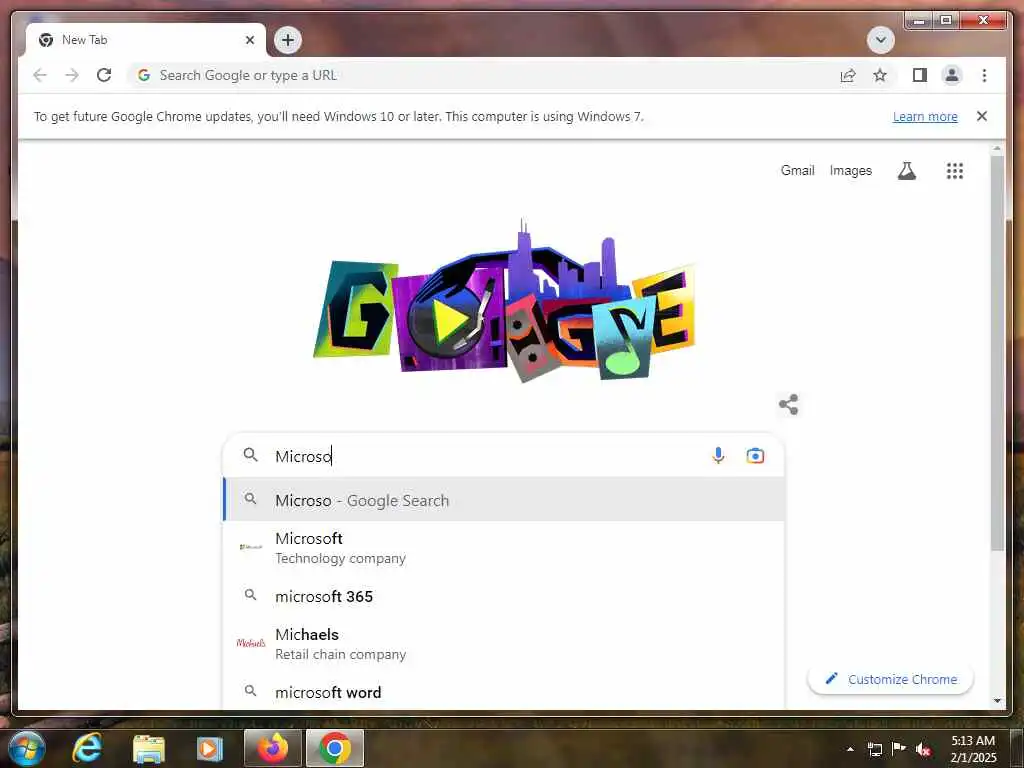The image size is (1024, 768).
Task: Open the Learn more link
Action: click(x=925, y=116)
